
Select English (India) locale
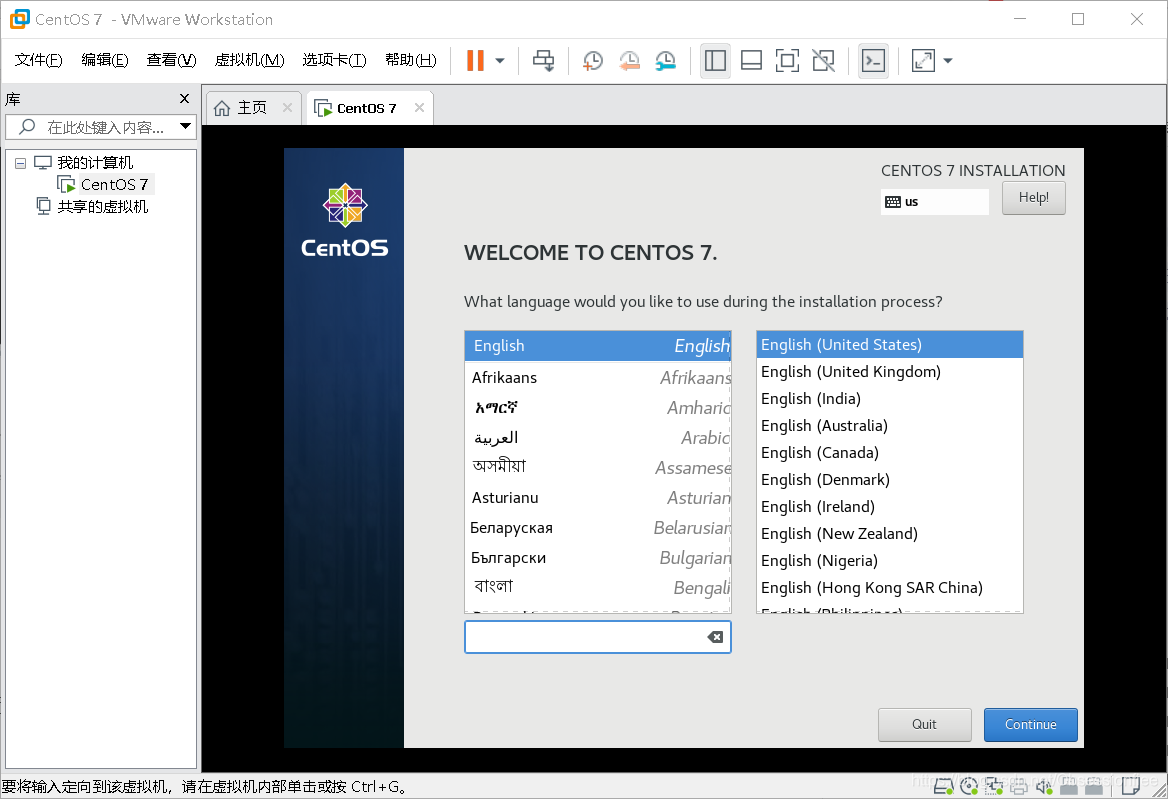889,398
